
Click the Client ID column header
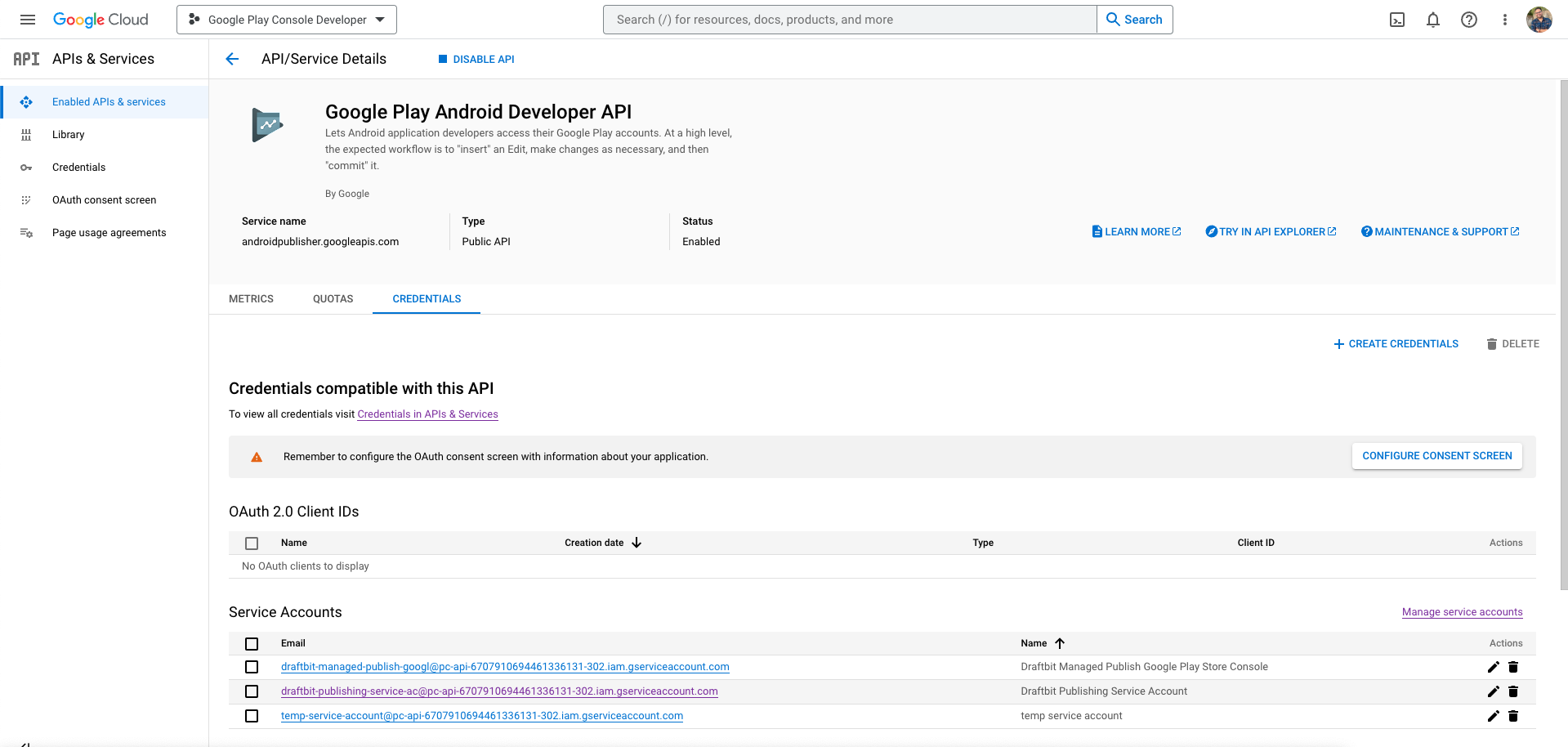point(1256,543)
